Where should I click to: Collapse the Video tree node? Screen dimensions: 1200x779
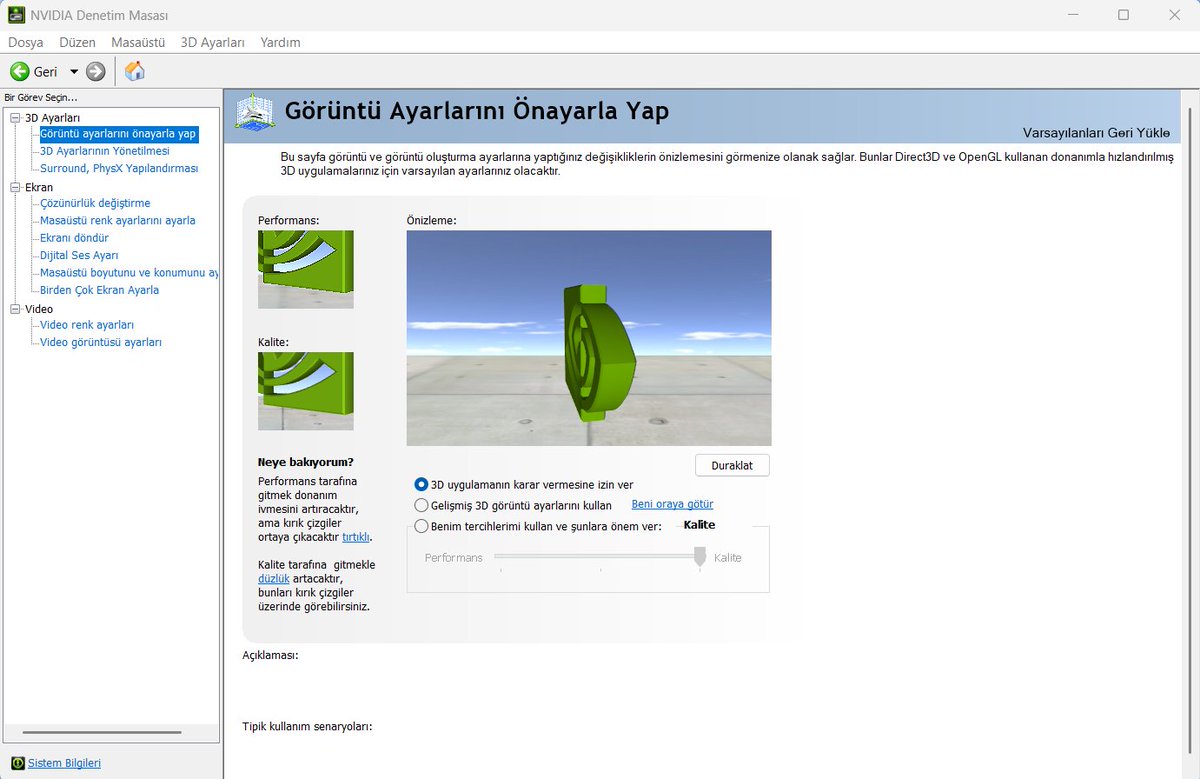pos(15,309)
